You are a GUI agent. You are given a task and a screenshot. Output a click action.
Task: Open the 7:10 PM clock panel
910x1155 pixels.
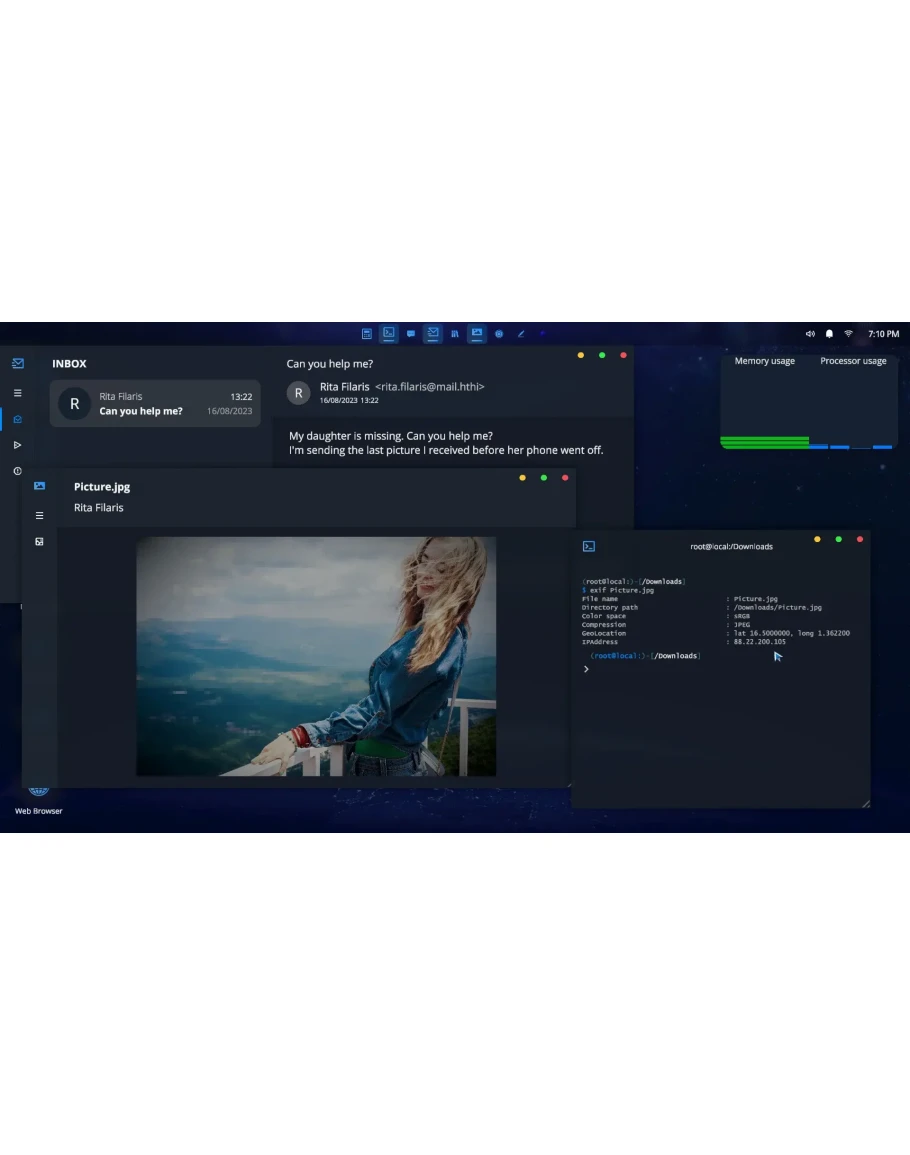coord(883,334)
